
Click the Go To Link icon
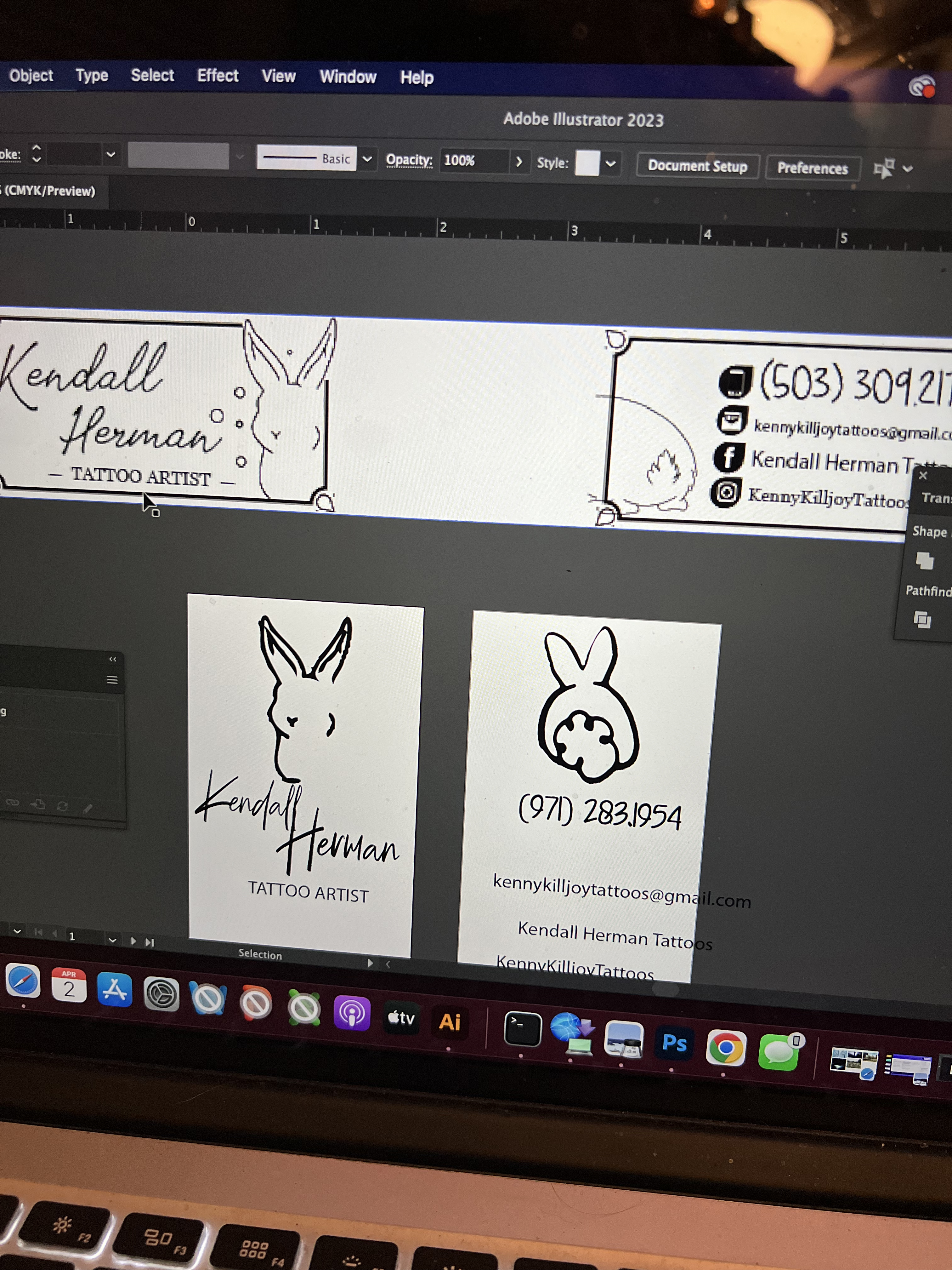(x=38, y=804)
